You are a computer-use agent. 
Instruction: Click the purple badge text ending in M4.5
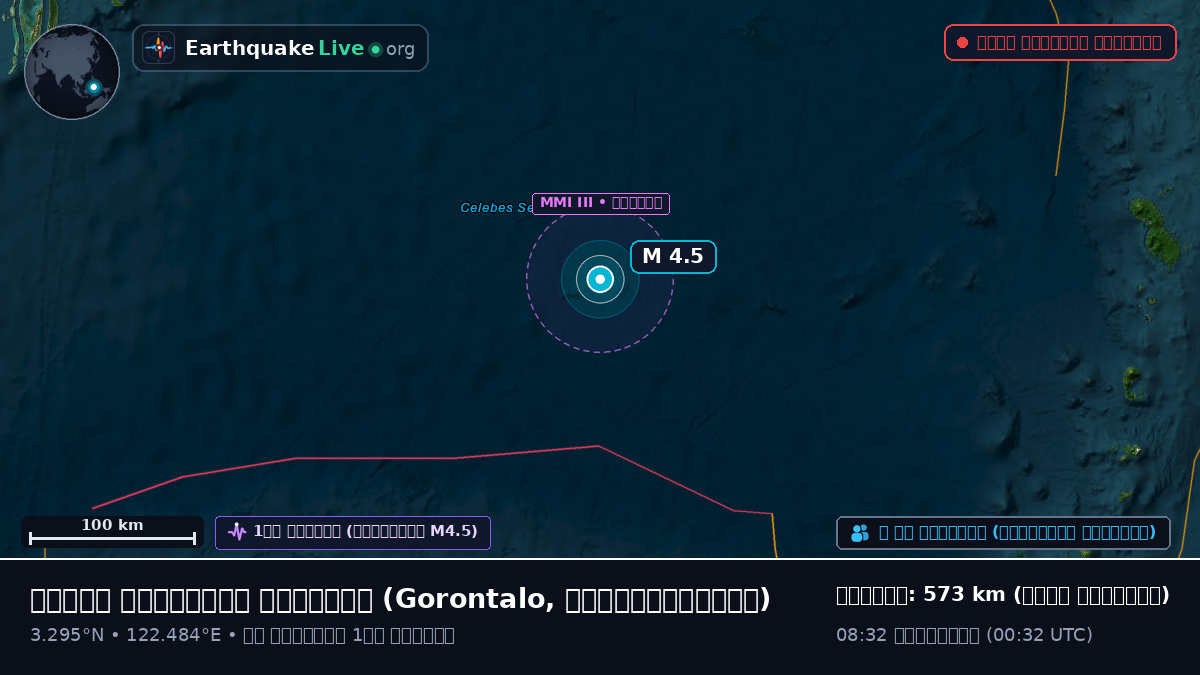365,531
